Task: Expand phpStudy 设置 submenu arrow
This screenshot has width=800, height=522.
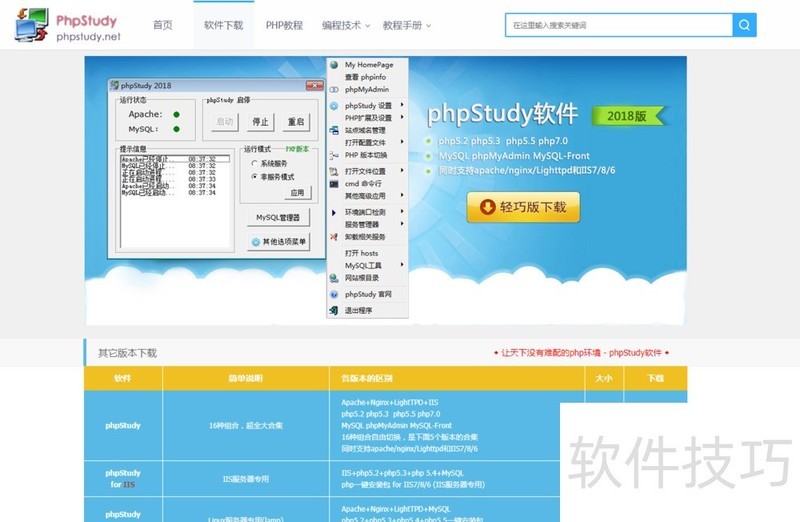Action: click(402, 105)
